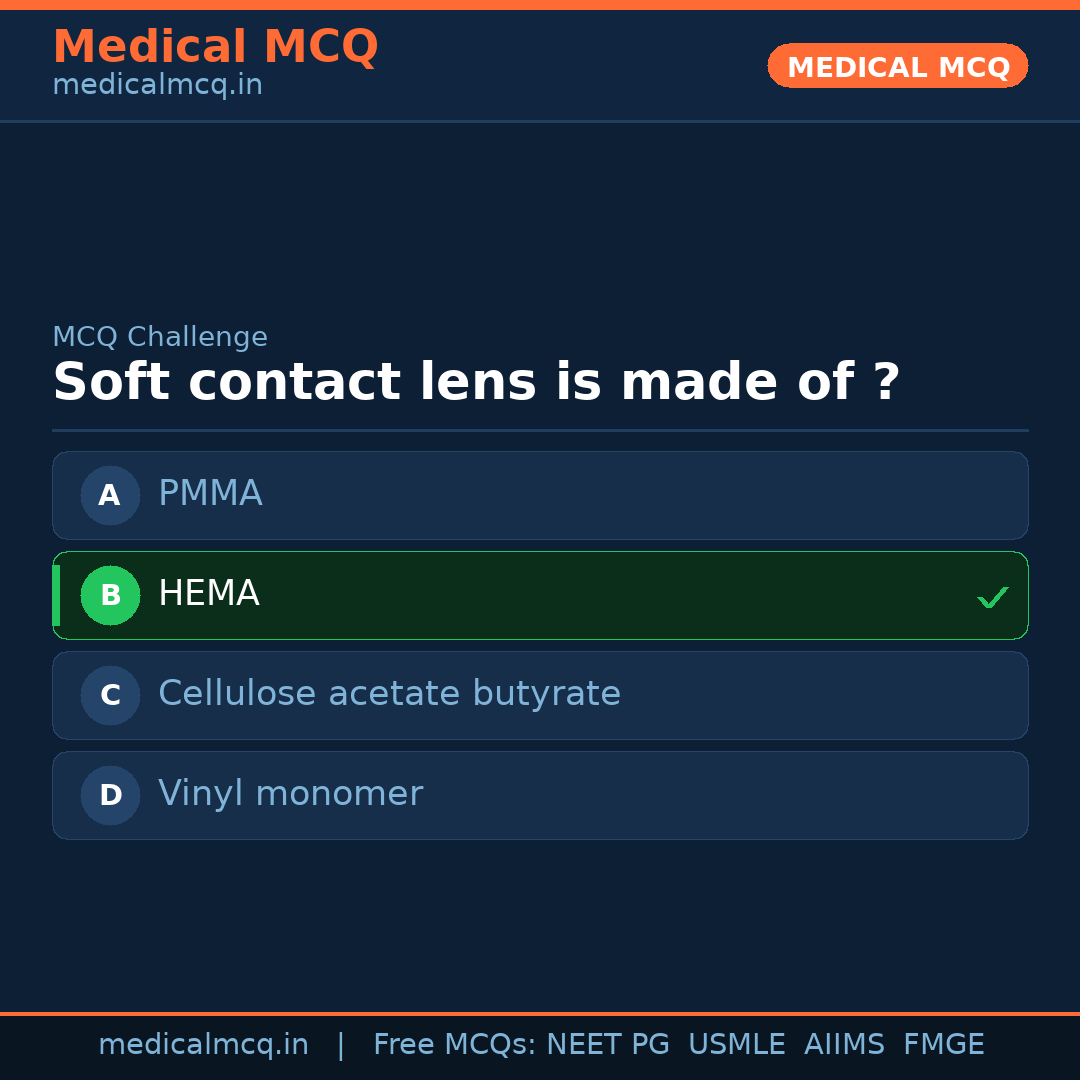Click the circular C badge icon
This screenshot has width=1080, height=1080.
(110, 695)
